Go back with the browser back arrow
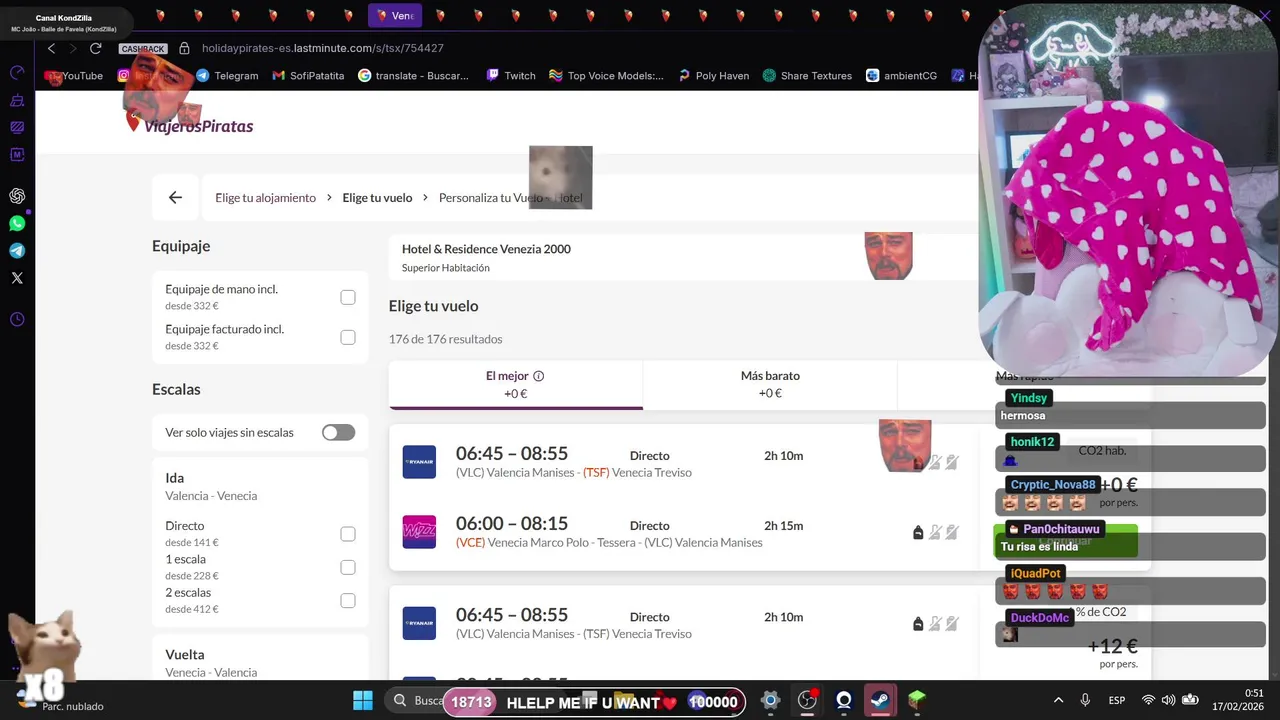 51,48
